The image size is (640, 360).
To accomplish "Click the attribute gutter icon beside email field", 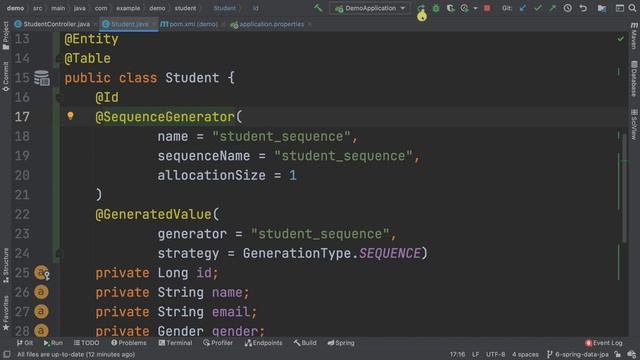I will 41,311.
